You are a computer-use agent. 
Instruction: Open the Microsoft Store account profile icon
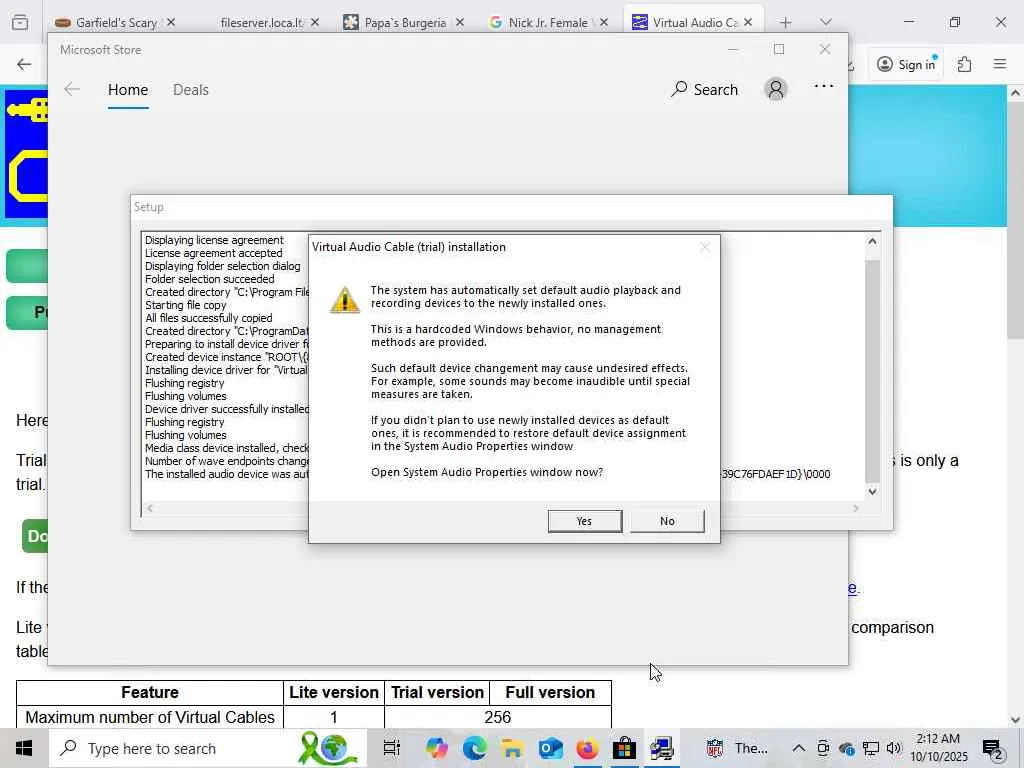[x=776, y=89]
